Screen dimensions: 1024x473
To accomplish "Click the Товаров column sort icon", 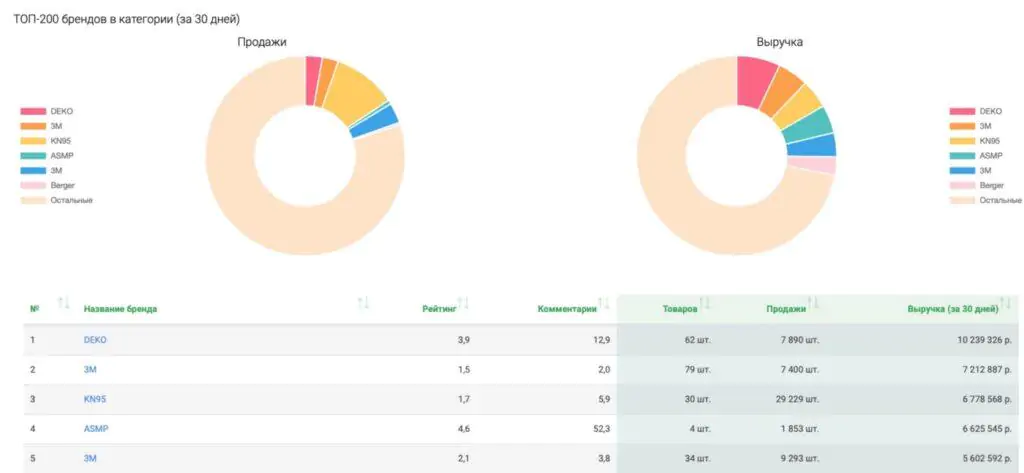I will click(705, 303).
